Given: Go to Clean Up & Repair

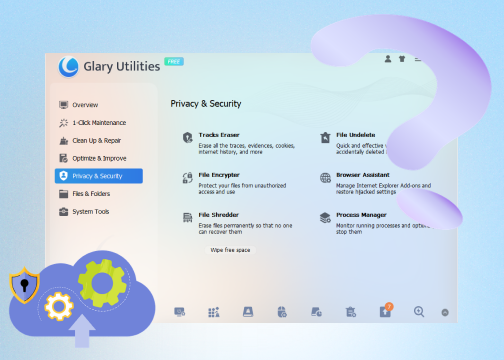Looking at the screenshot, I should [99, 140].
